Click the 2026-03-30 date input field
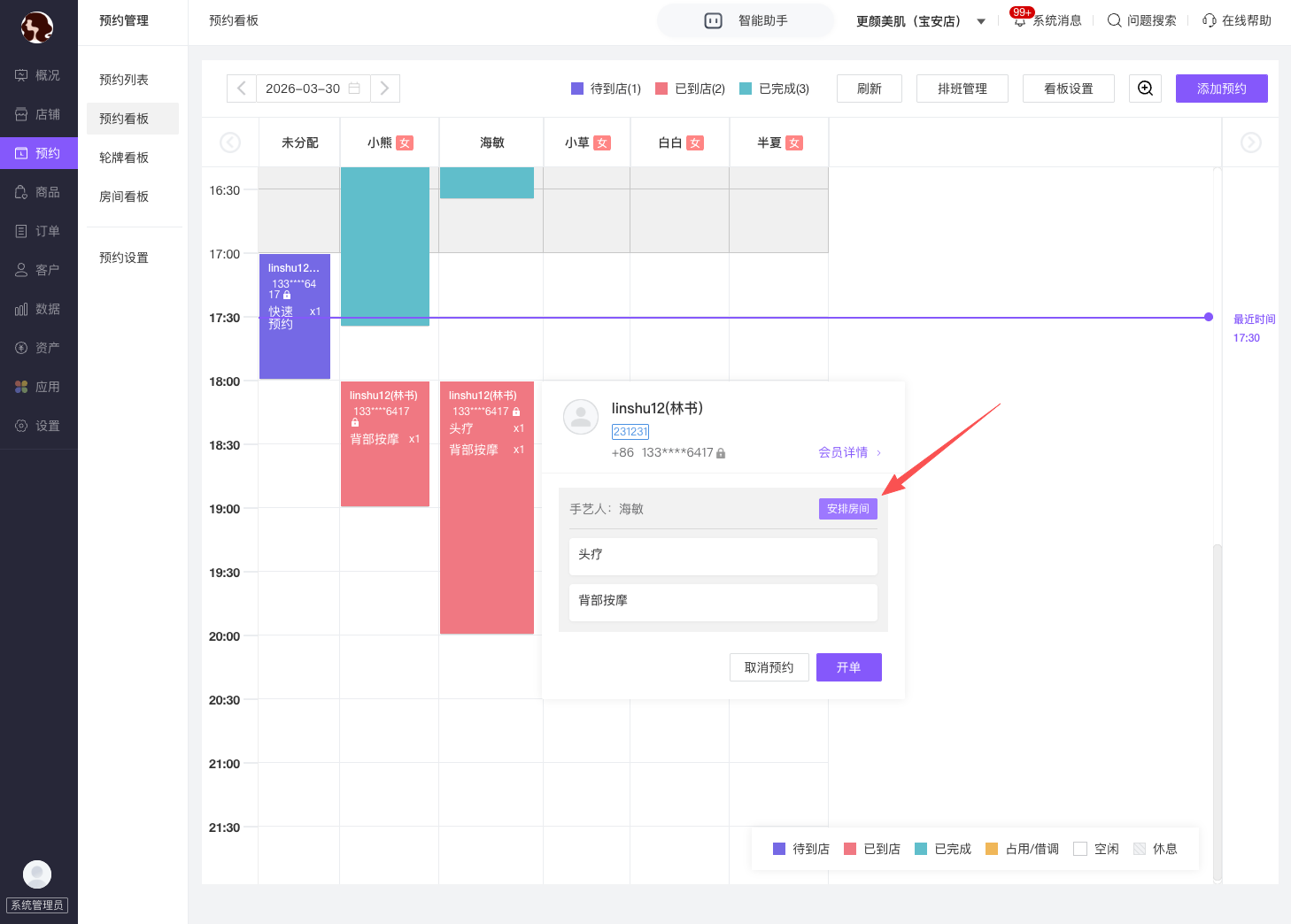 tap(303, 89)
